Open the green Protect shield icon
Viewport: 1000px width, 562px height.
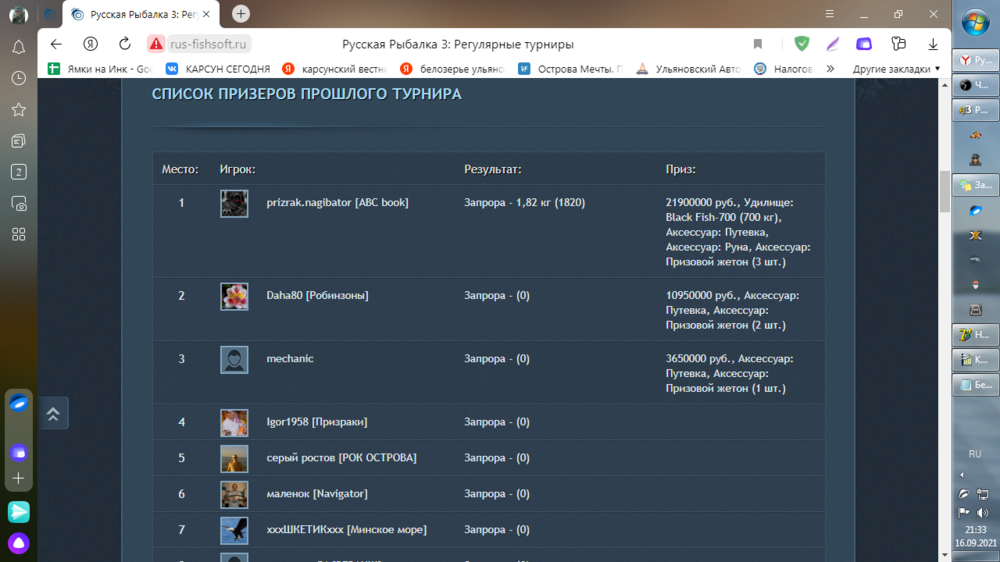pos(801,44)
